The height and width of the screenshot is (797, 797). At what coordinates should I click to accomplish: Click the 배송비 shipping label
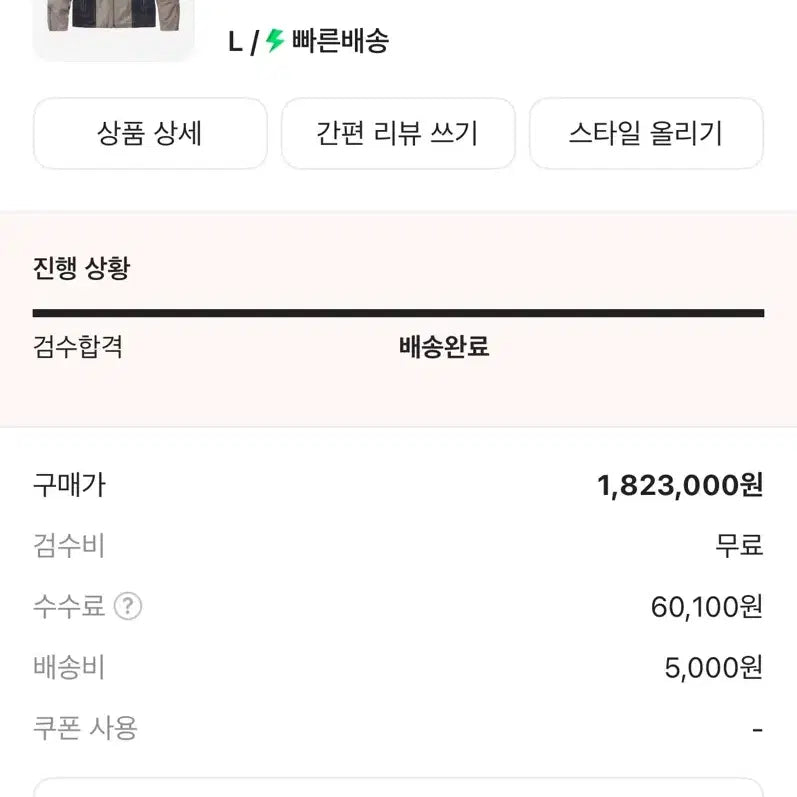[x=69, y=667]
